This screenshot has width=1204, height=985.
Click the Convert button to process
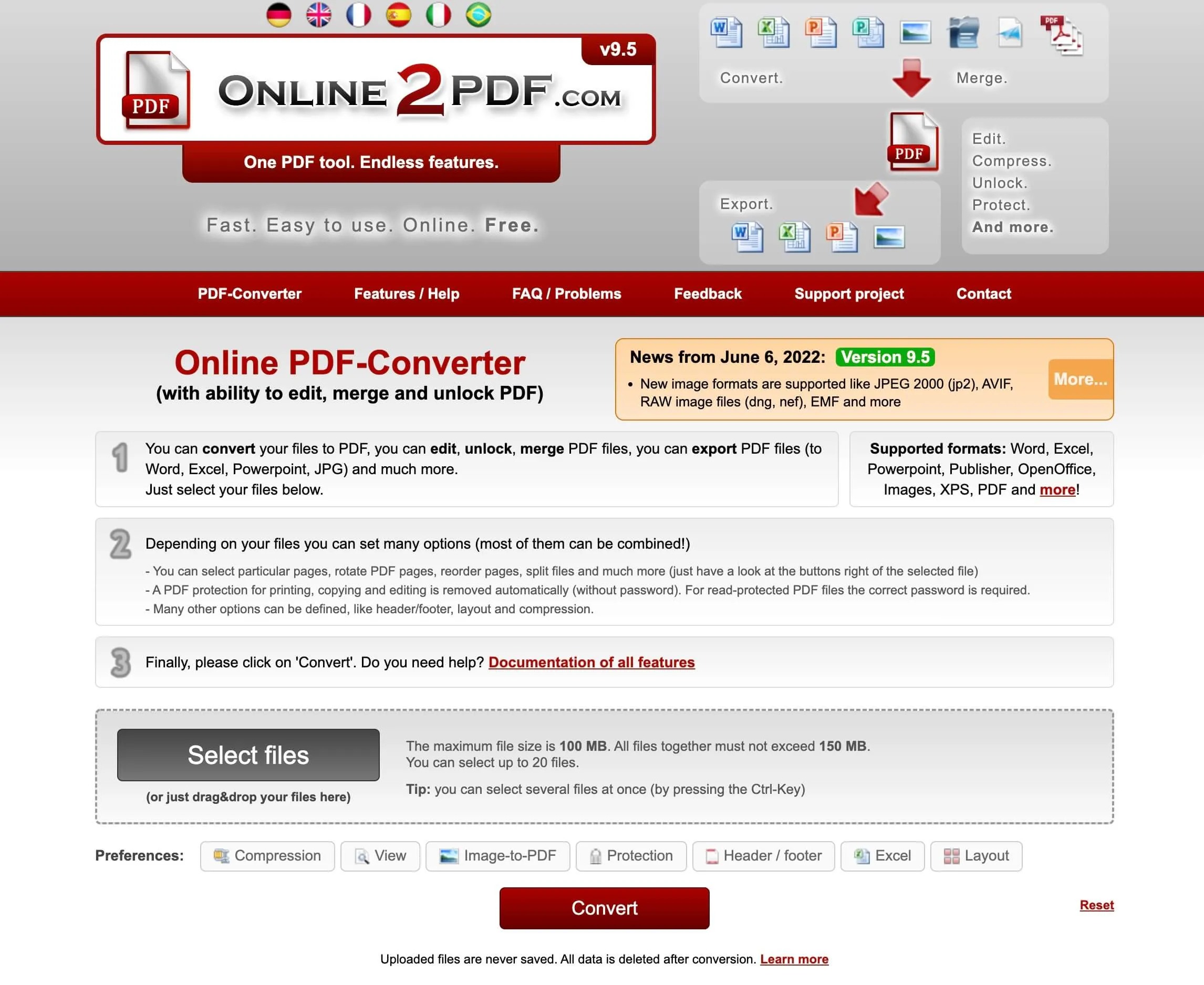(x=605, y=909)
